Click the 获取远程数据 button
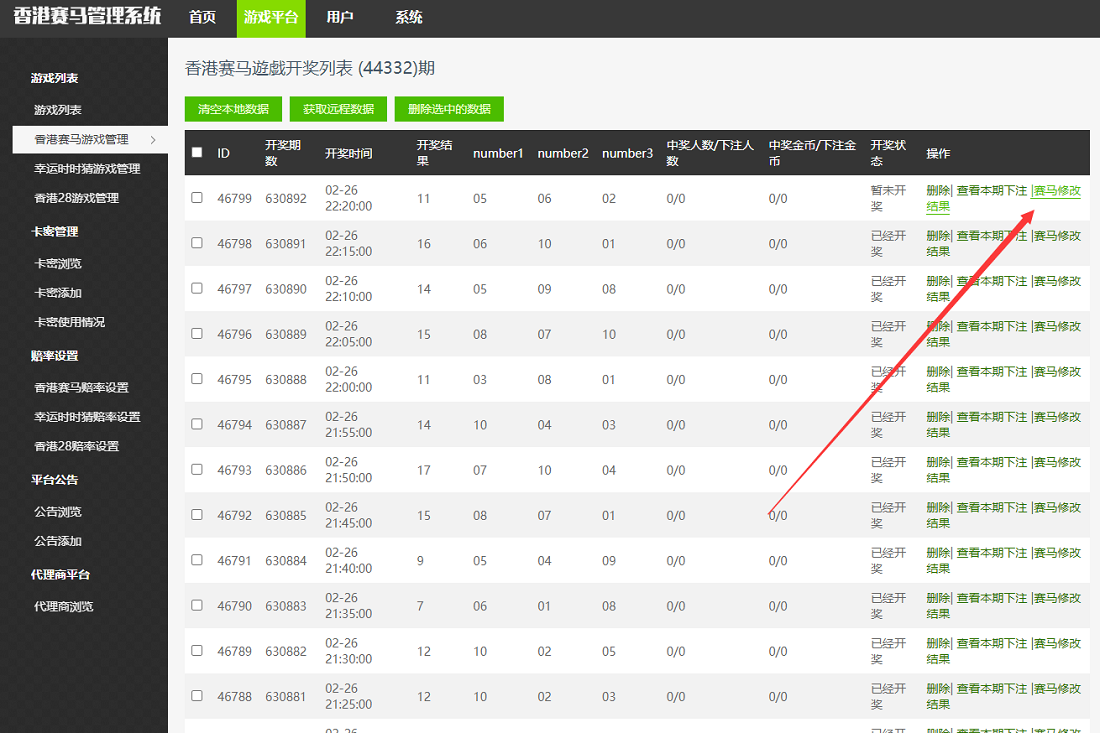 click(x=338, y=109)
